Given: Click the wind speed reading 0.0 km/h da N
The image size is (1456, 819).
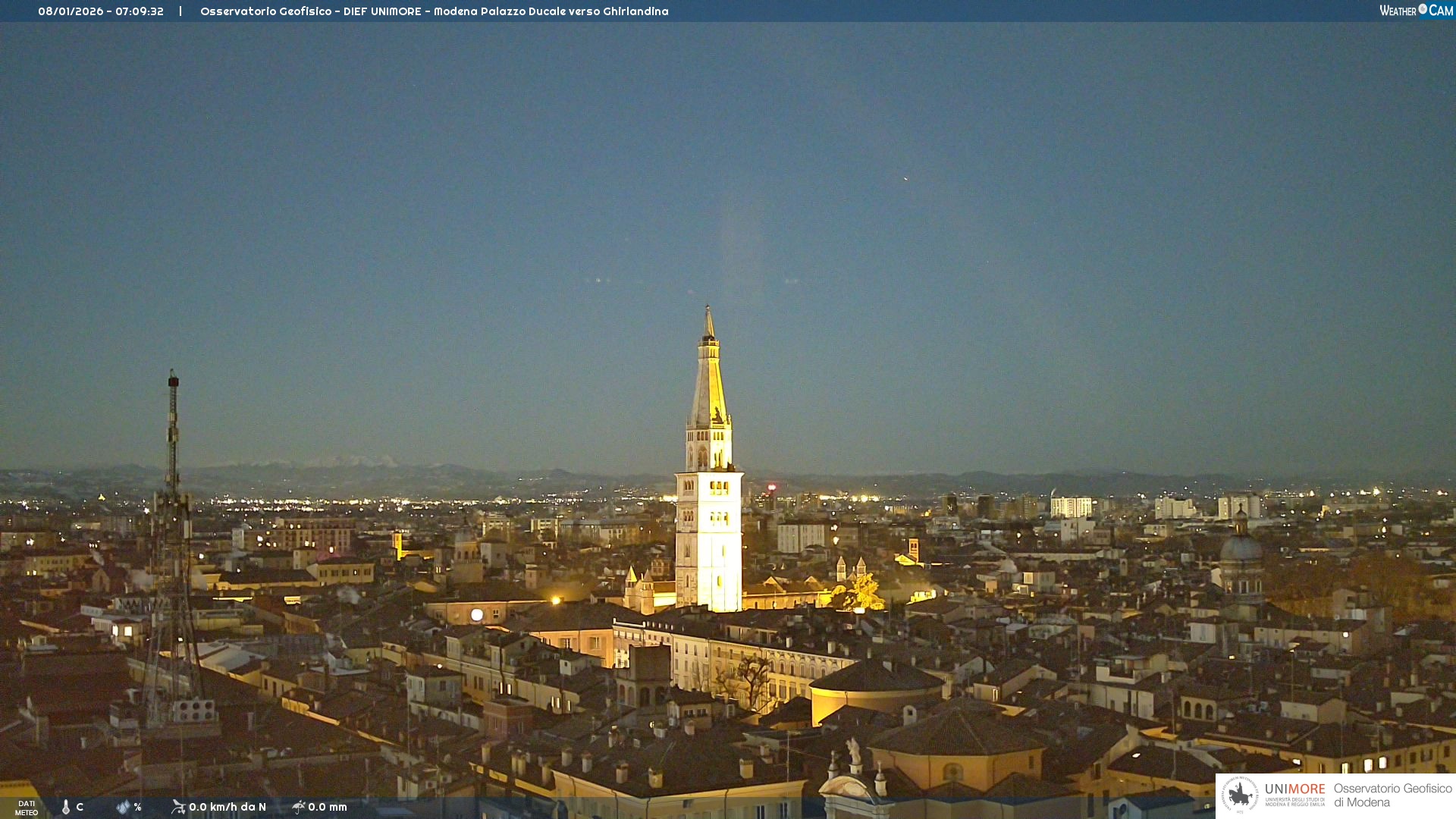Looking at the screenshot, I should [x=227, y=807].
